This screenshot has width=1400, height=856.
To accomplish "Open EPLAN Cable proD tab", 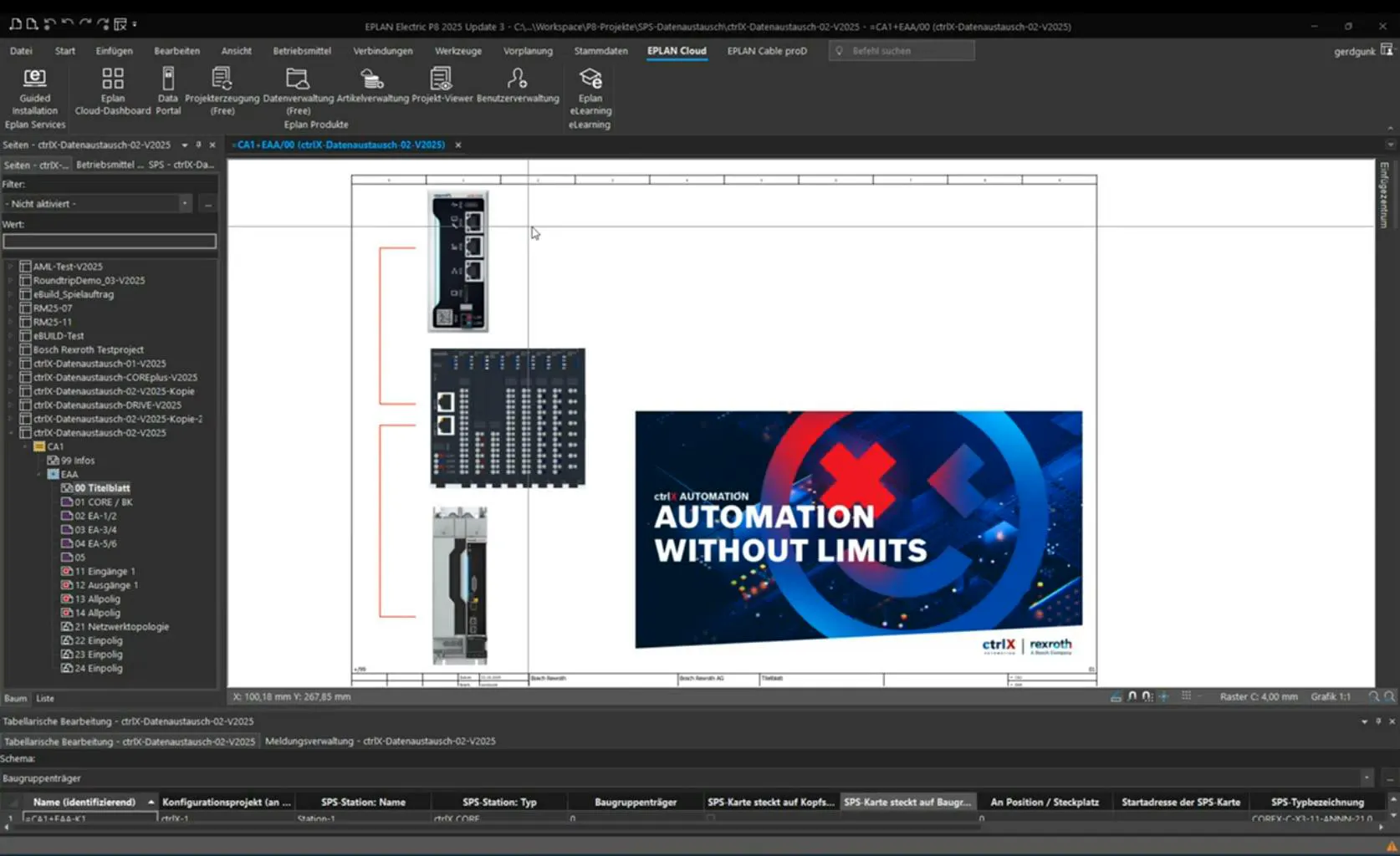I will [767, 51].
